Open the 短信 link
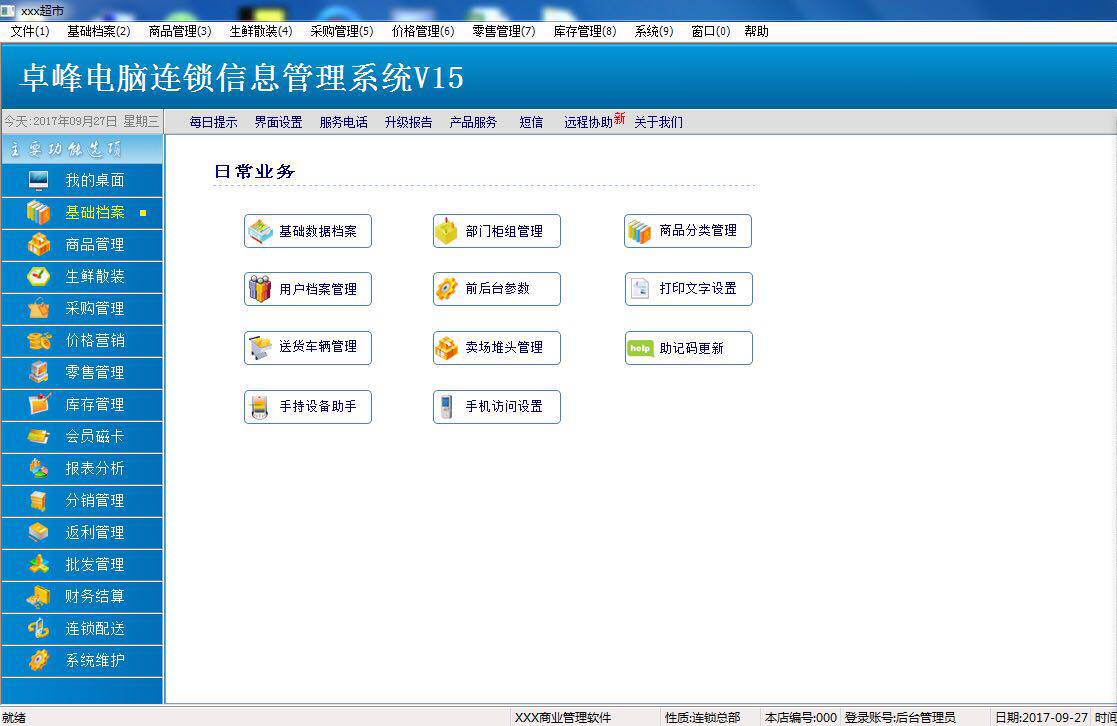The height and width of the screenshot is (726, 1117). [531, 122]
